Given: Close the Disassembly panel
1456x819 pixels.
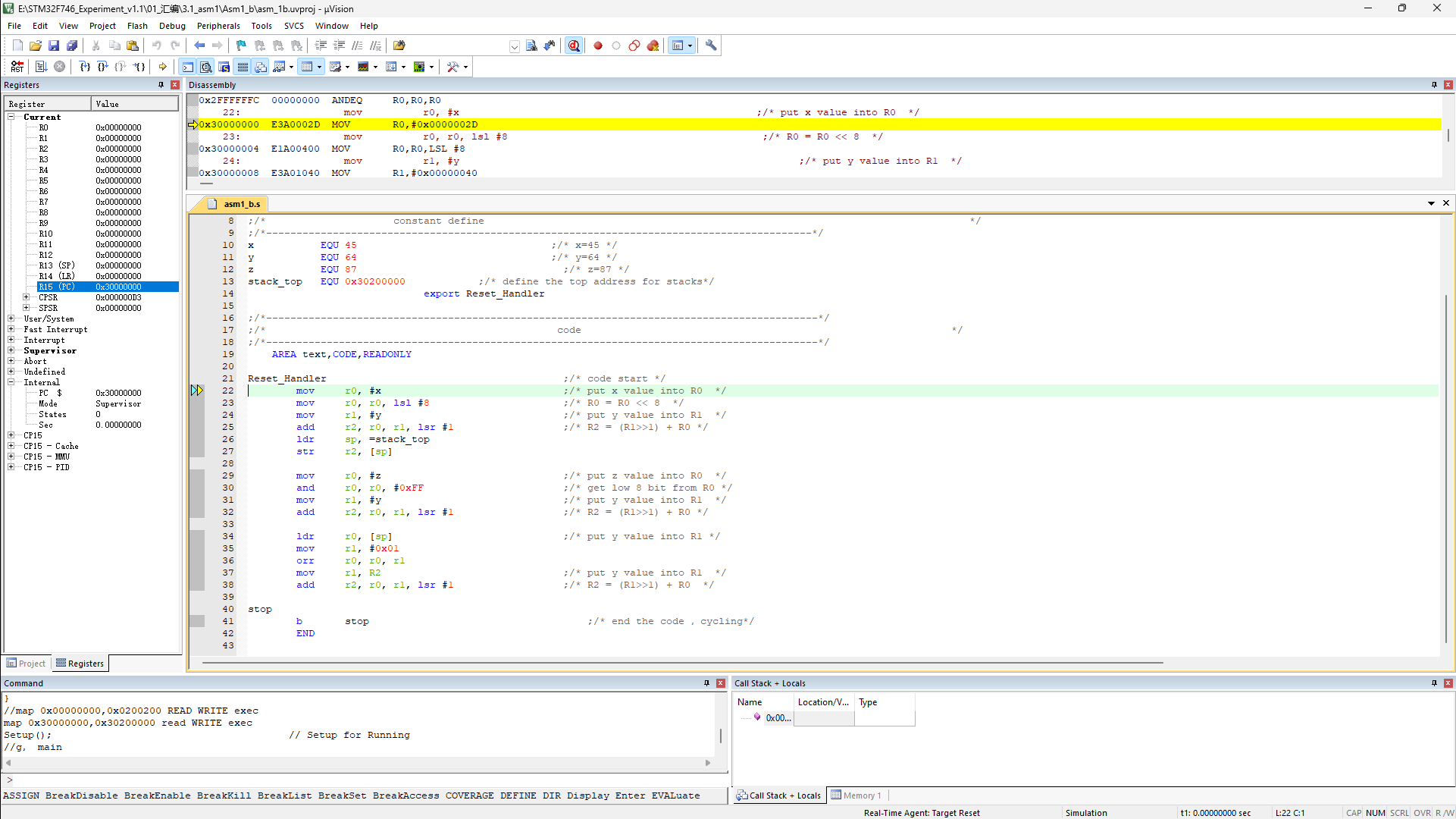Looking at the screenshot, I should [1448, 85].
